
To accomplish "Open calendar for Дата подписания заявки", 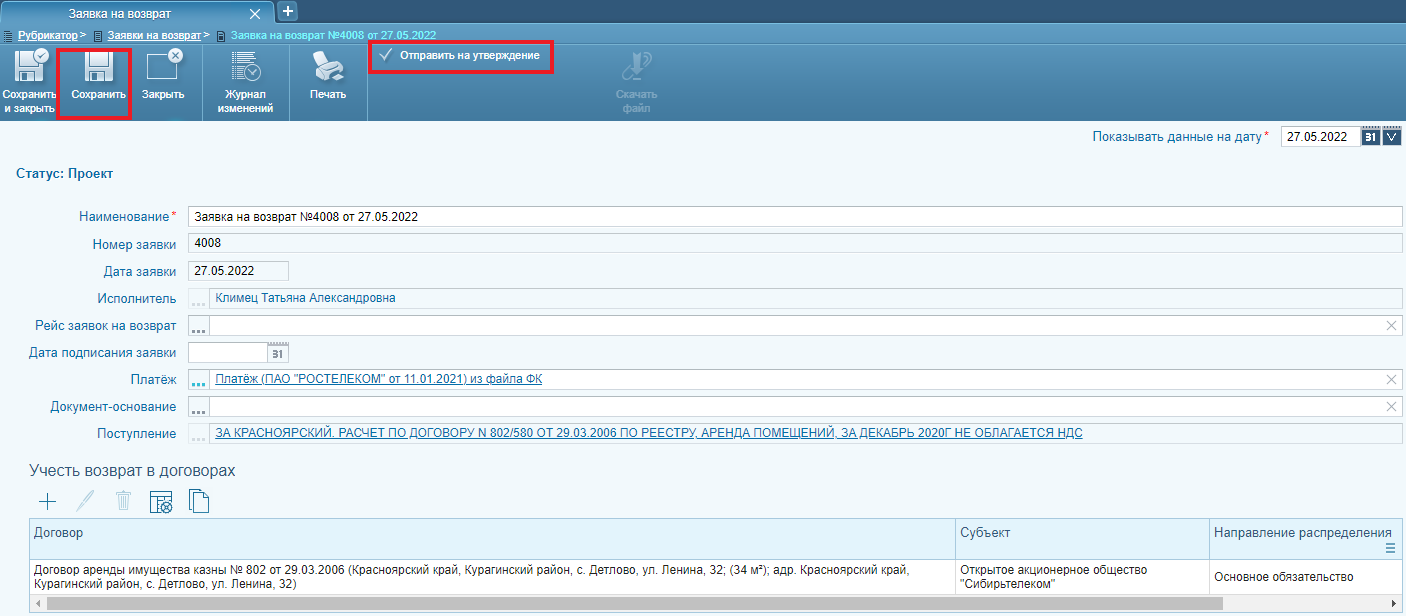I will tap(278, 353).
